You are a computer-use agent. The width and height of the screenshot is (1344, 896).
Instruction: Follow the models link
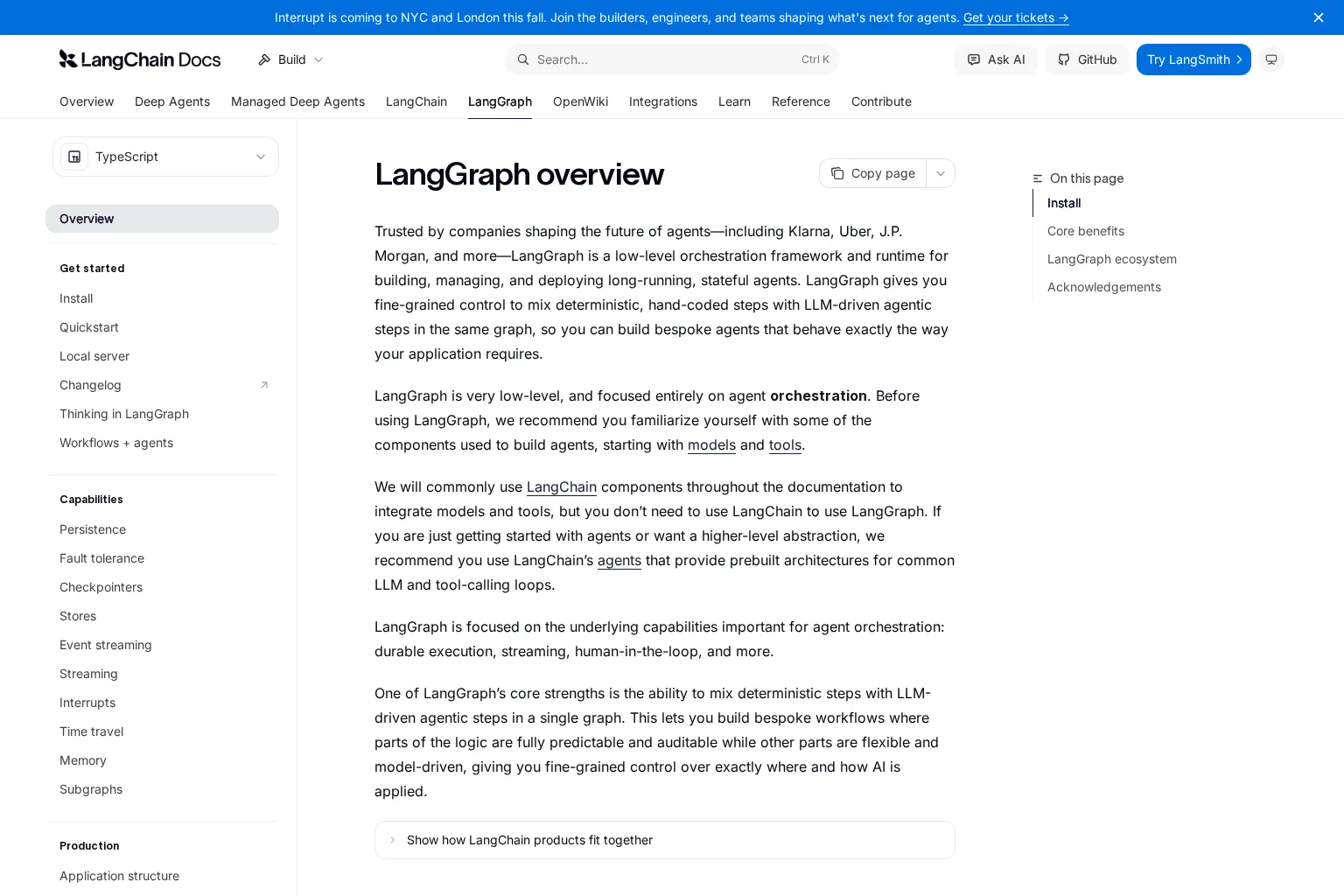(x=711, y=444)
